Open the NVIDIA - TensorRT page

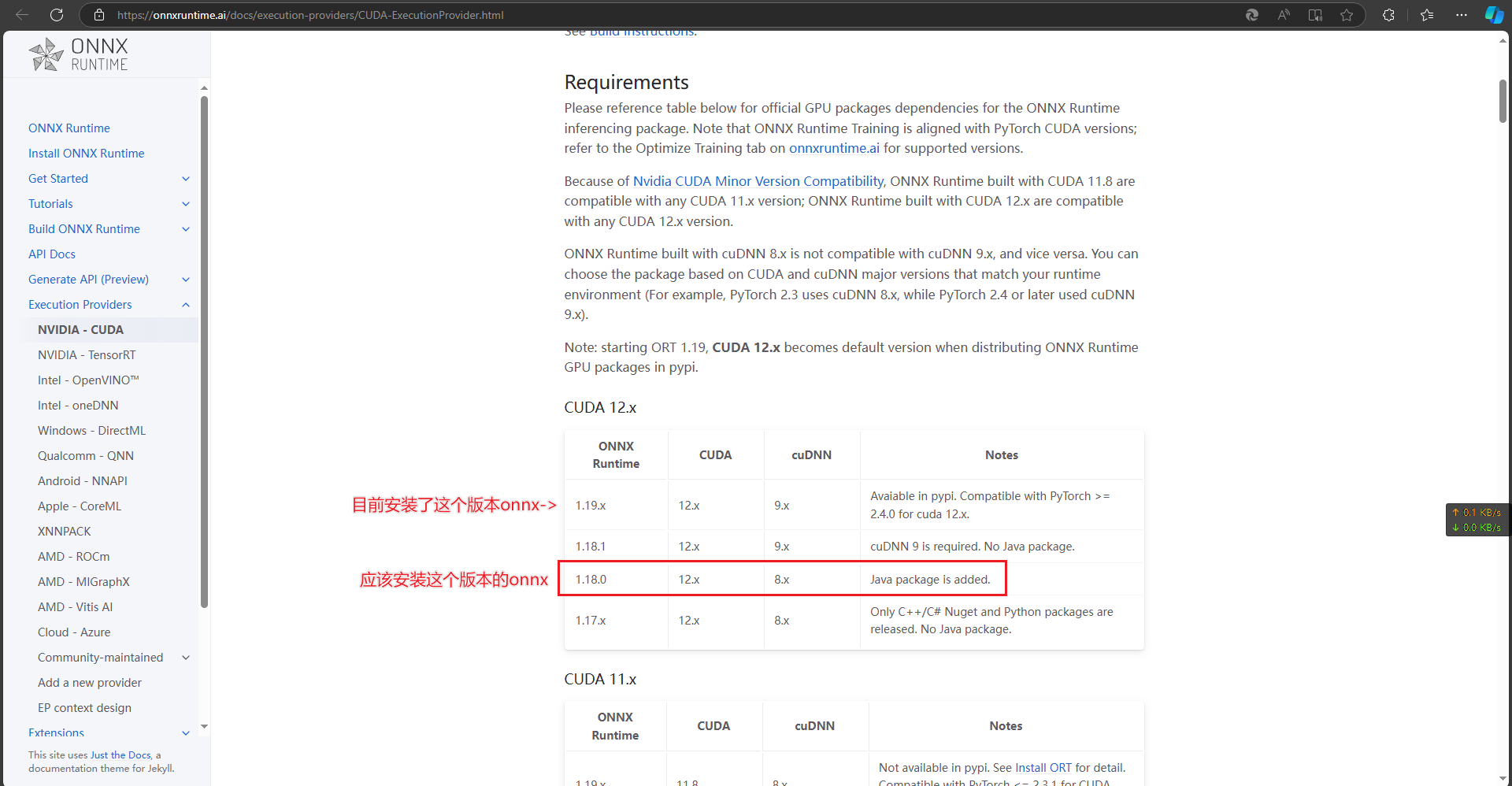coord(87,355)
